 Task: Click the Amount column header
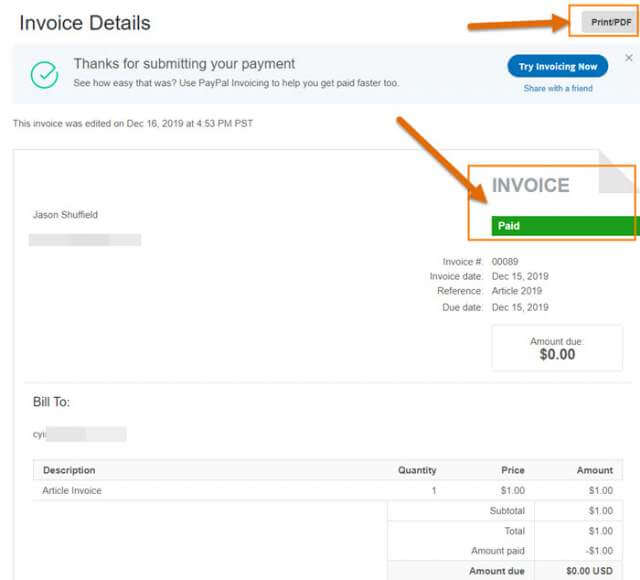point(595,470)
